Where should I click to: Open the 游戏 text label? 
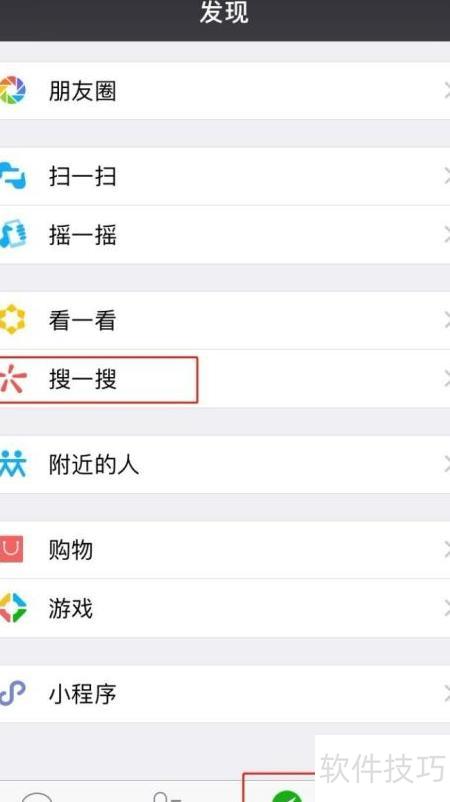tap(71, 609)
